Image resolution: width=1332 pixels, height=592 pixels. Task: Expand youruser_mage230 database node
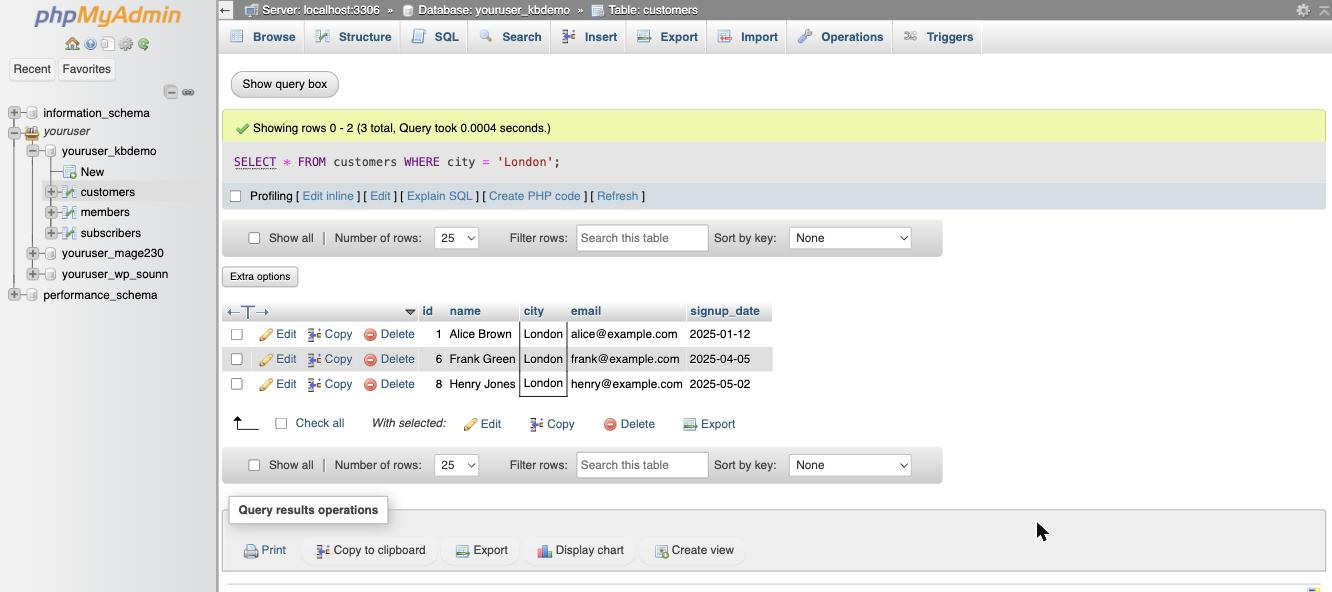click(x=33, y=253)
